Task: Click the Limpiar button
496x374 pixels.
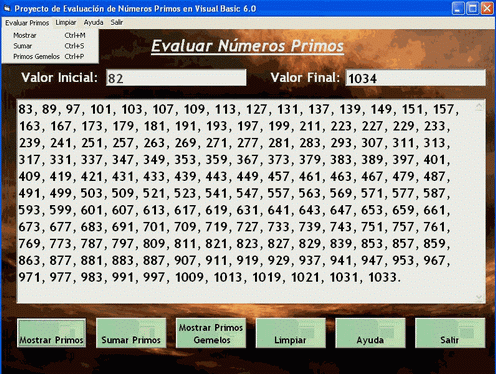Action: 291,333
